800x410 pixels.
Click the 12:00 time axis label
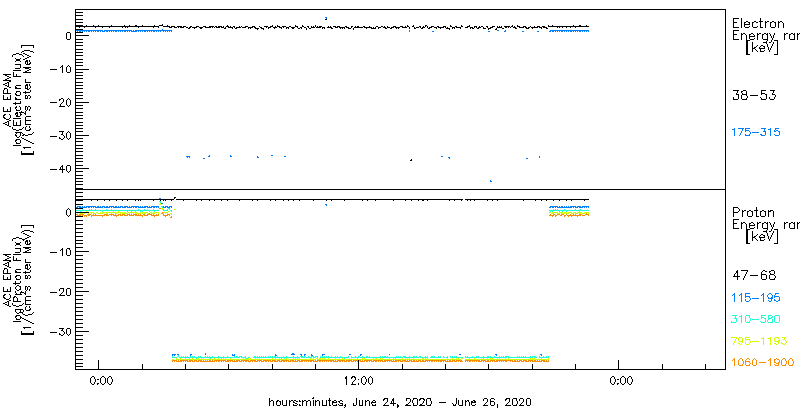(x=361, y=379)
